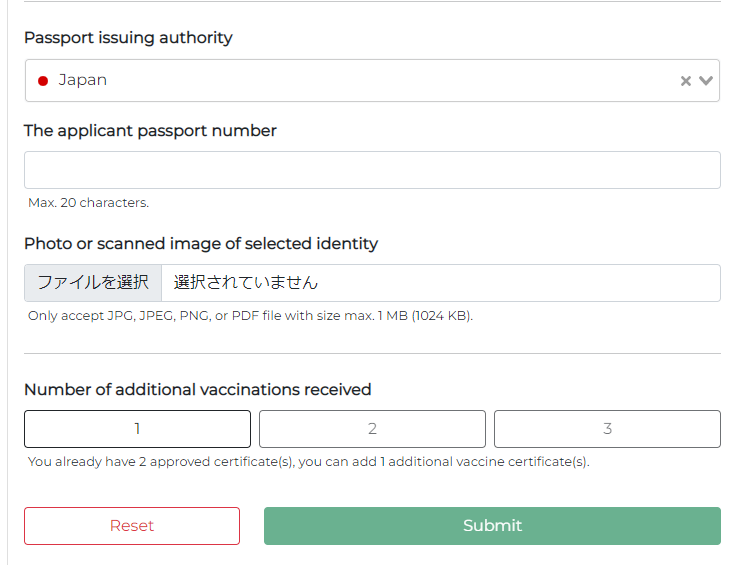Click the accepted file types hint text

pyautogui.click(x=250, y=316)
